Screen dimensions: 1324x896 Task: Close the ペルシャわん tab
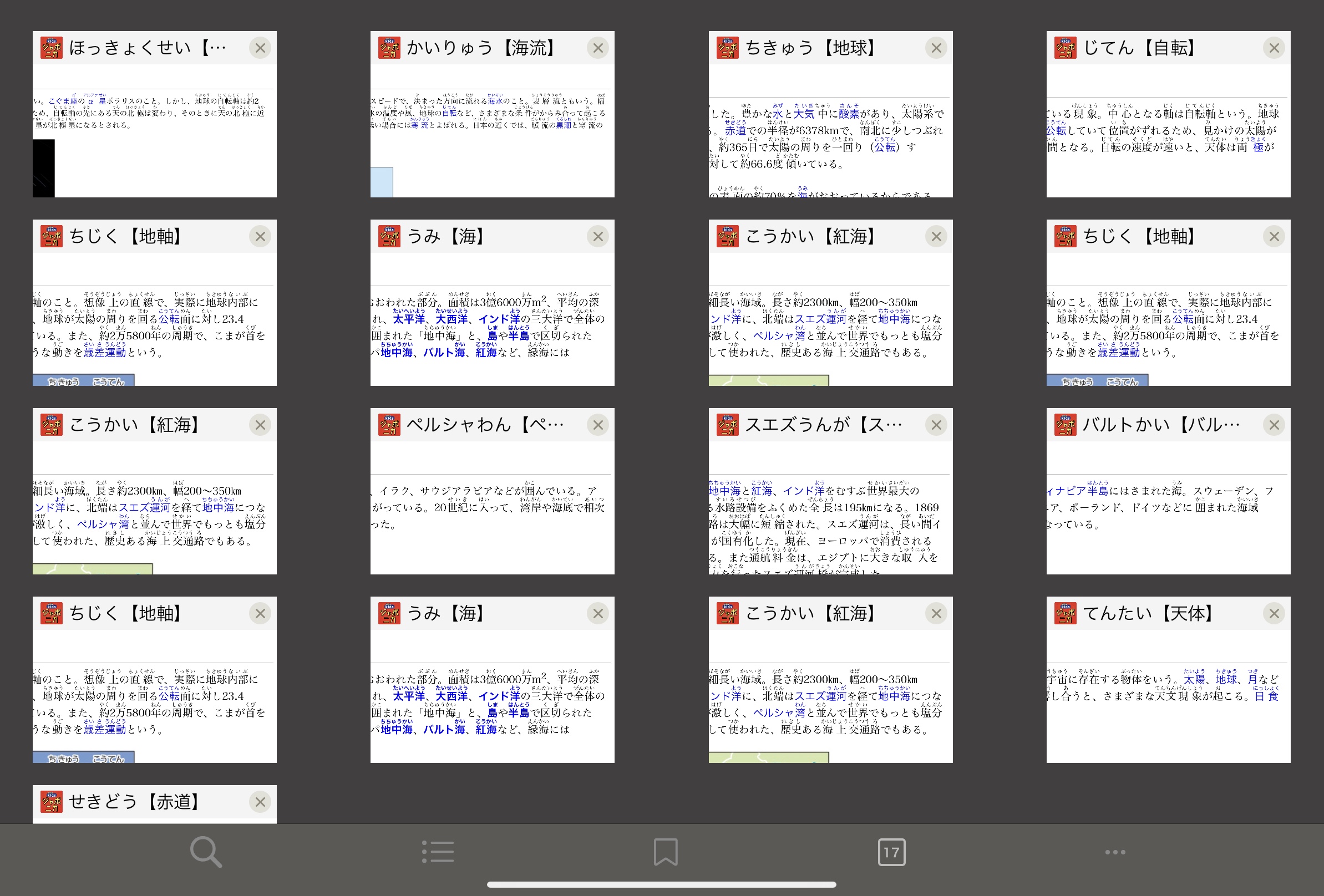[598, 425]
